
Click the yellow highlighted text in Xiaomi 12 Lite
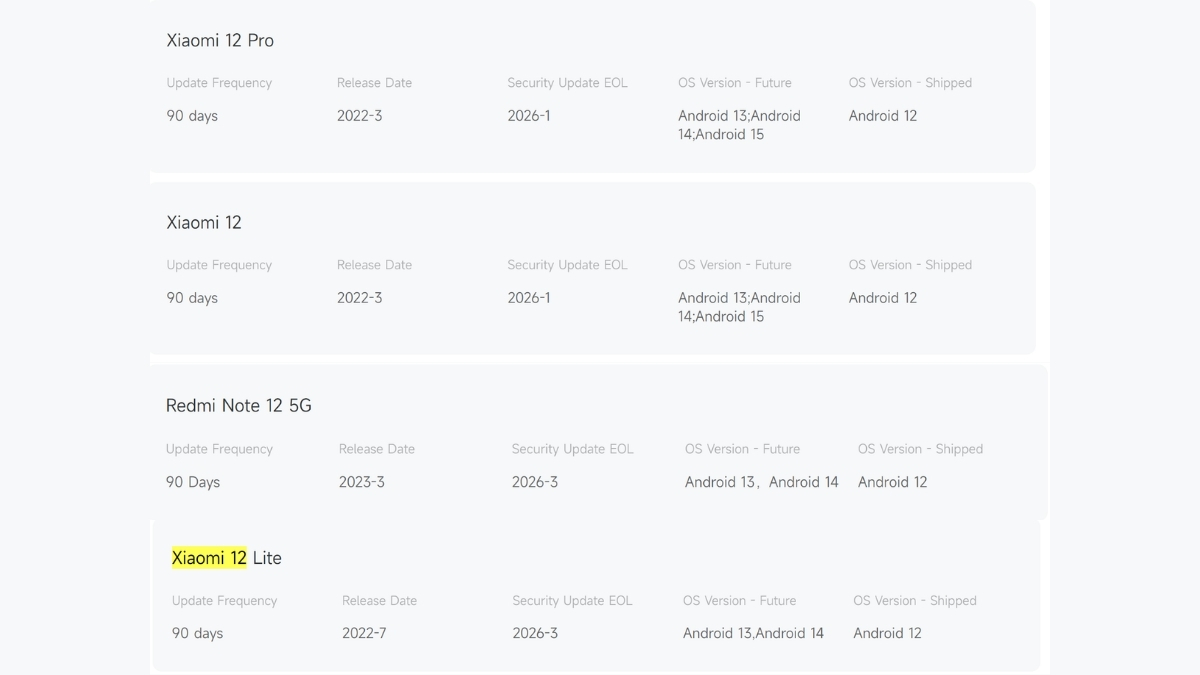point(209,558)
